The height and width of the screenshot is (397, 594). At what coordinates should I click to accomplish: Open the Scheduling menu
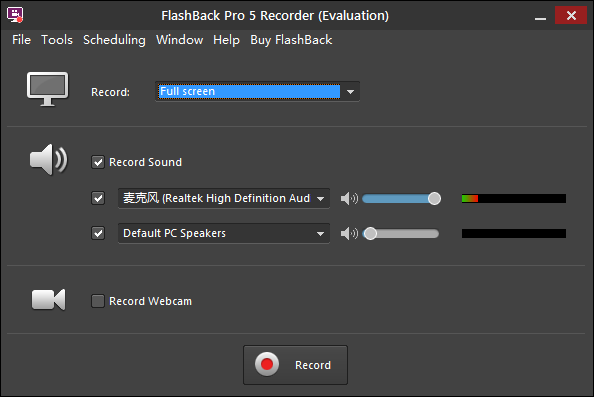[x=114, y=40]
